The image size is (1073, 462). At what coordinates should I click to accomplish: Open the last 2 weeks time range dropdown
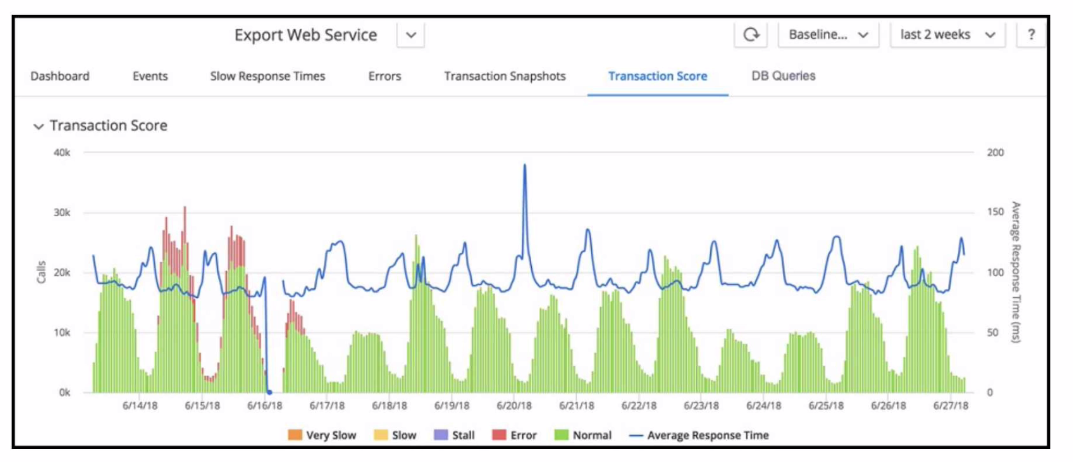(x=948, y=35)
